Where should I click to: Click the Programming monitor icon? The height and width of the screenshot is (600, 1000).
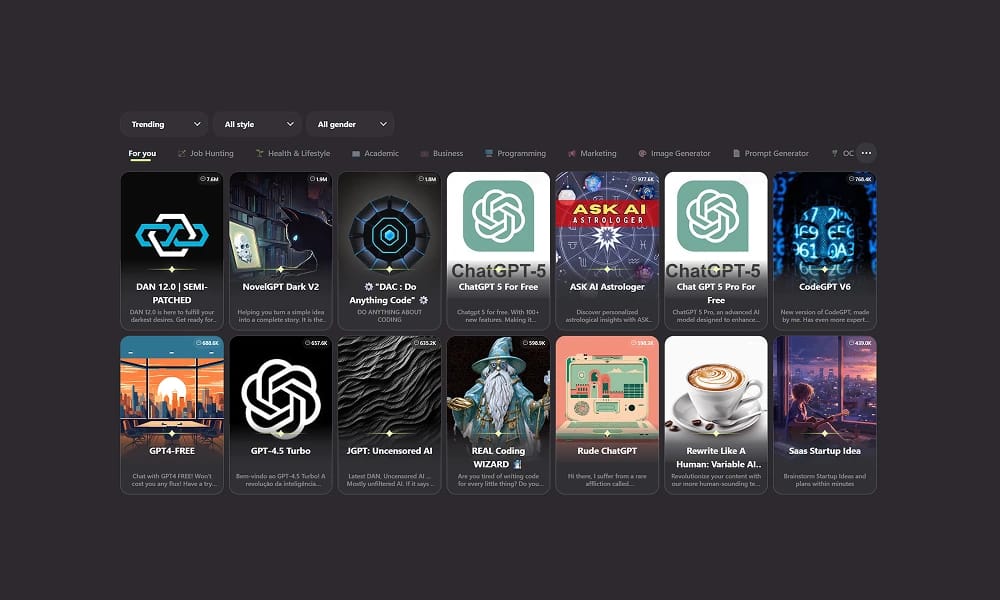click(x=489, y=154)
